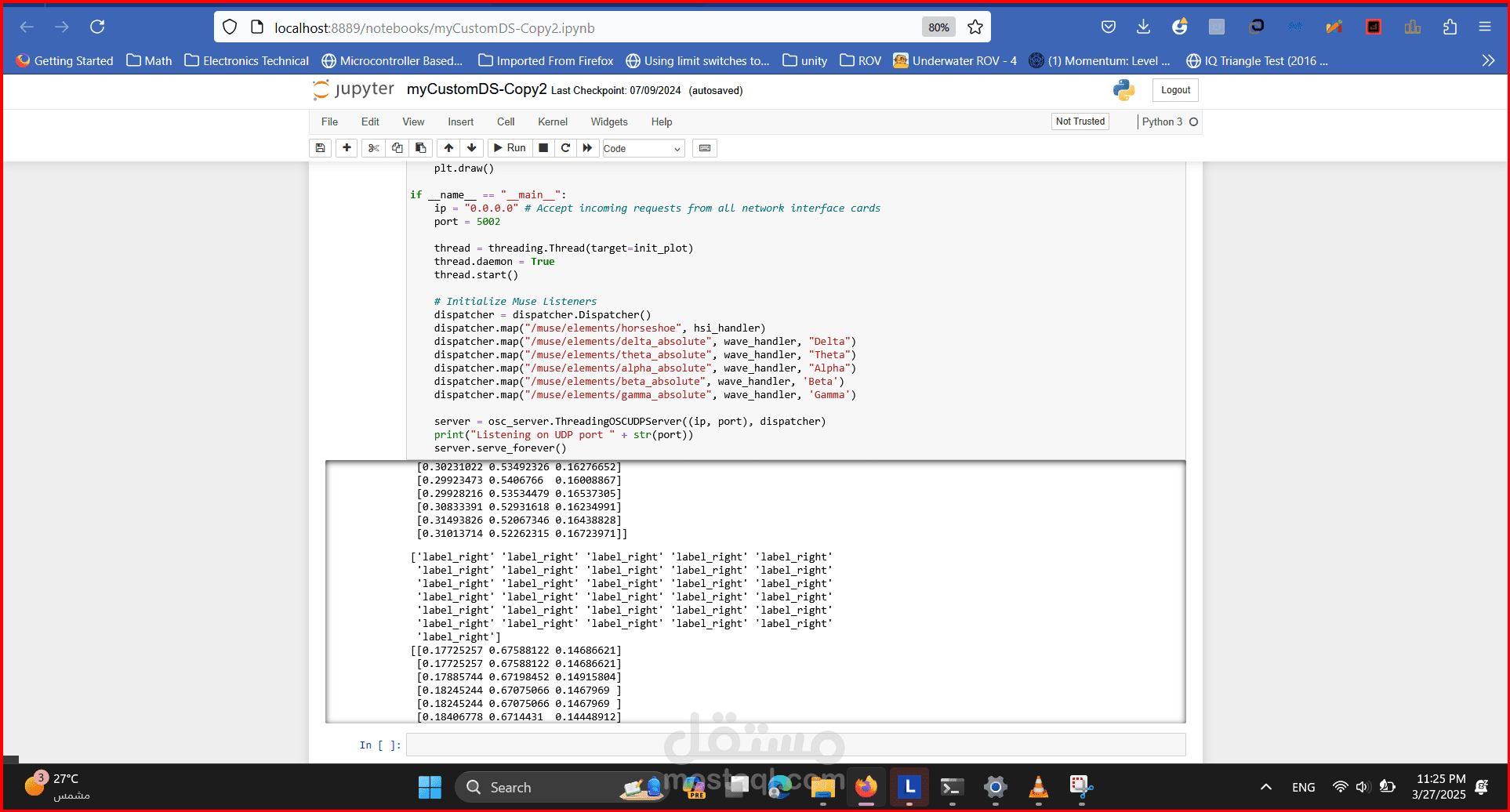
Task: Open the IQ Triangle Test bookmark
Action: [x=1258, y=61]
